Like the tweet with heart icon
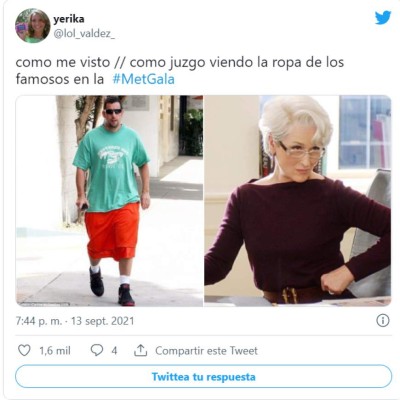The height and width of the screenshot is (400, 400). [x=24, y=350]
